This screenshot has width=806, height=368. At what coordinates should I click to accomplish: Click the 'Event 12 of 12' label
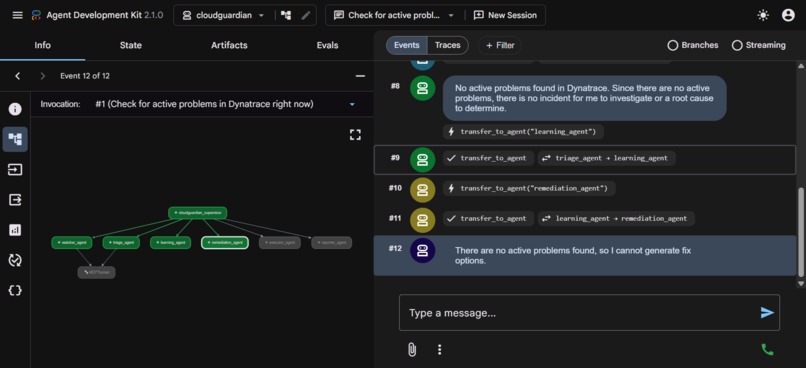(x=85, y=76)
